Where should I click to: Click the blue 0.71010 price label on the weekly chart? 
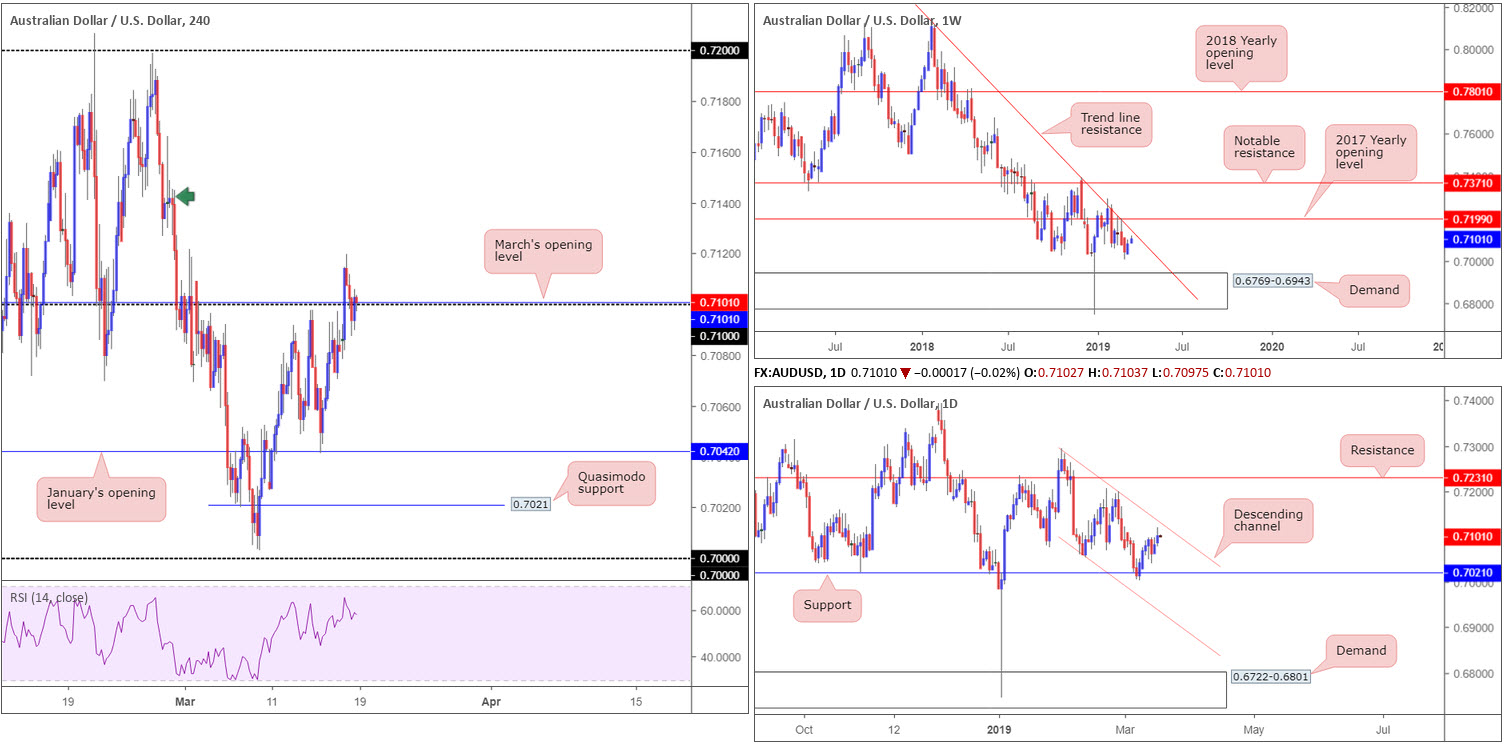pyautogui.click(x=1472, y=239)
